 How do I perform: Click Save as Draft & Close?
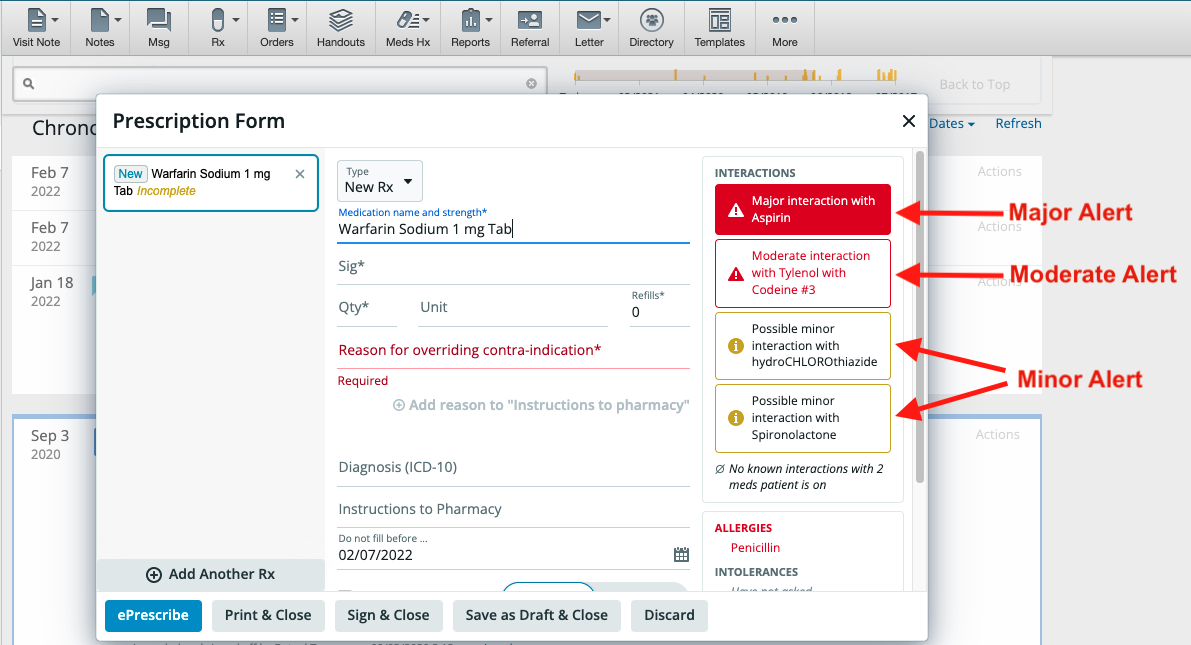click(x=536, y=615)
